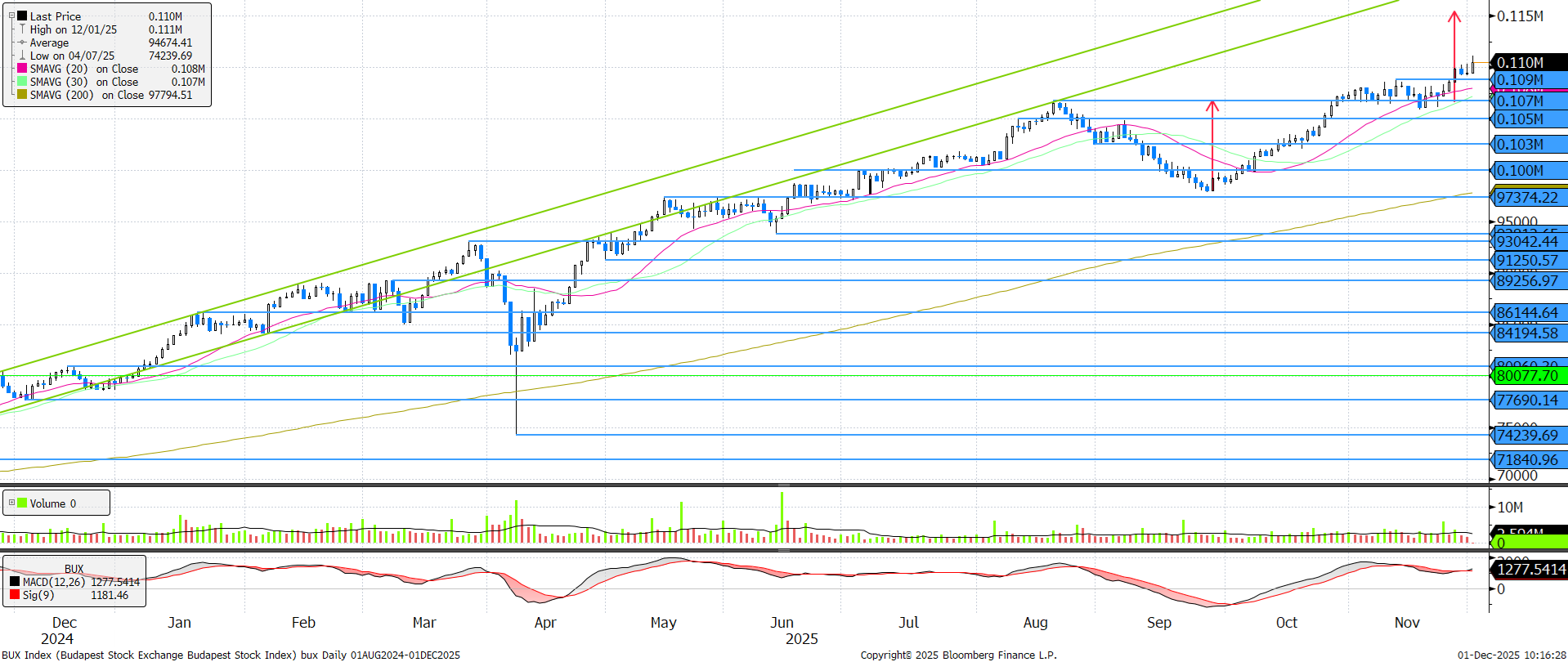Click the Low on 04/07/25 marker icon
The height and width of the screenshot is (662, 1568).
[22, 56]
